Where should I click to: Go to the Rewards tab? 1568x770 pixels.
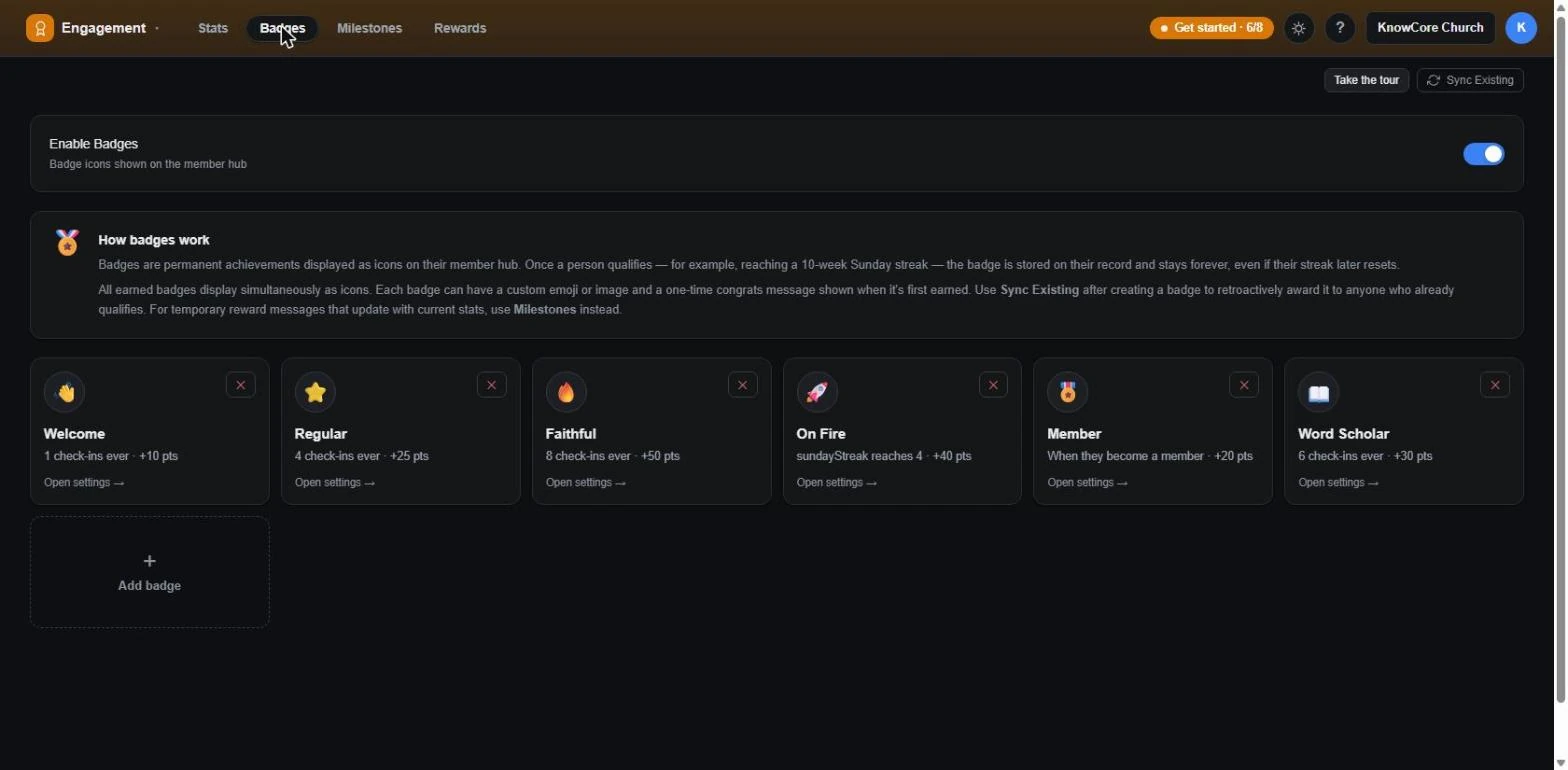click(460, 28)
